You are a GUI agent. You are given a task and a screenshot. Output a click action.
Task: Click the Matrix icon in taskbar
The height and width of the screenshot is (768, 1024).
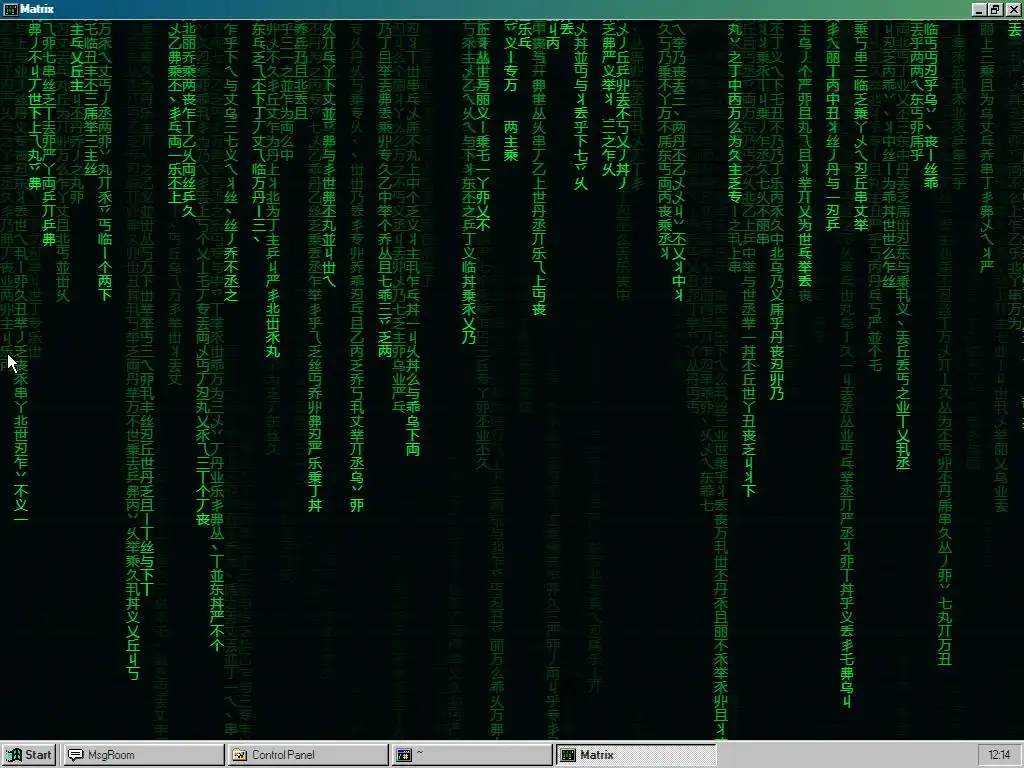click(568, 755)
